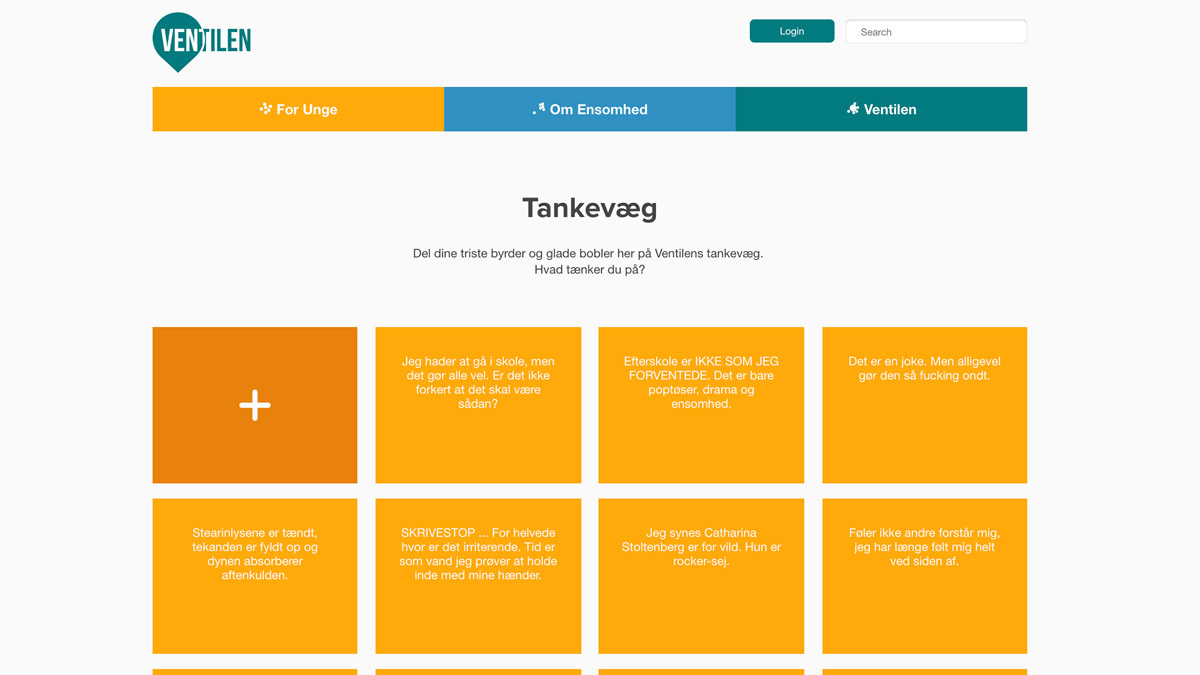Screen dimensions: 1200x675
Task: Click the dark orange add-thought tile
Action: point(200,450)
